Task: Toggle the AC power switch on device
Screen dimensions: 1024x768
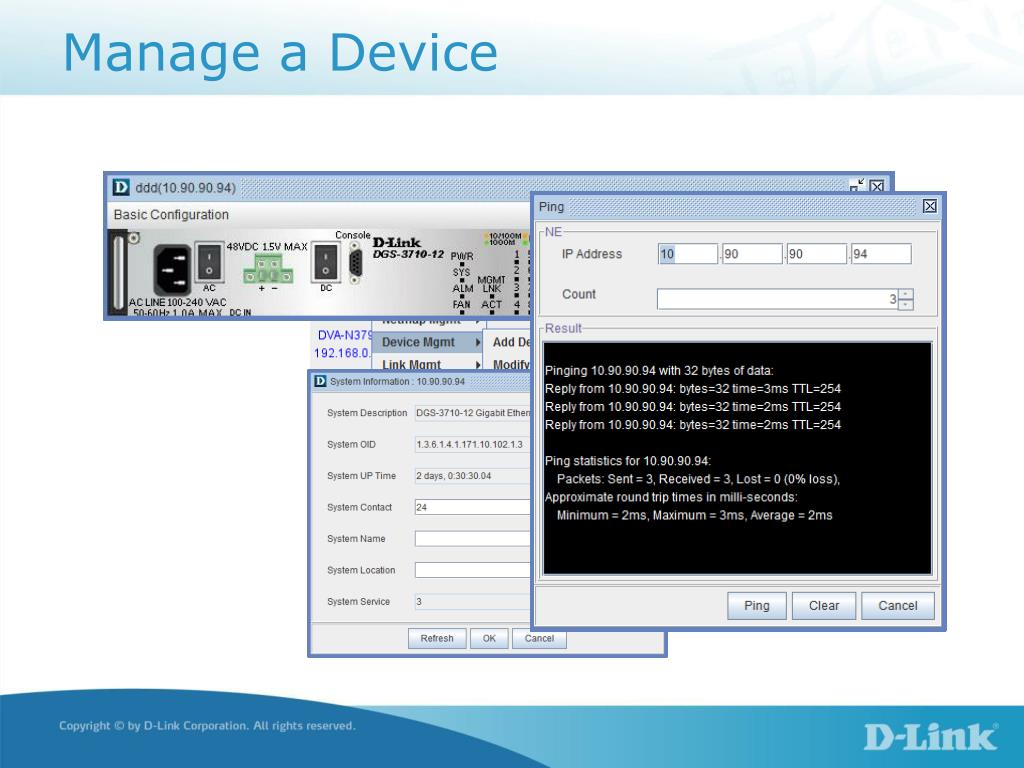Action: point(209,263)
